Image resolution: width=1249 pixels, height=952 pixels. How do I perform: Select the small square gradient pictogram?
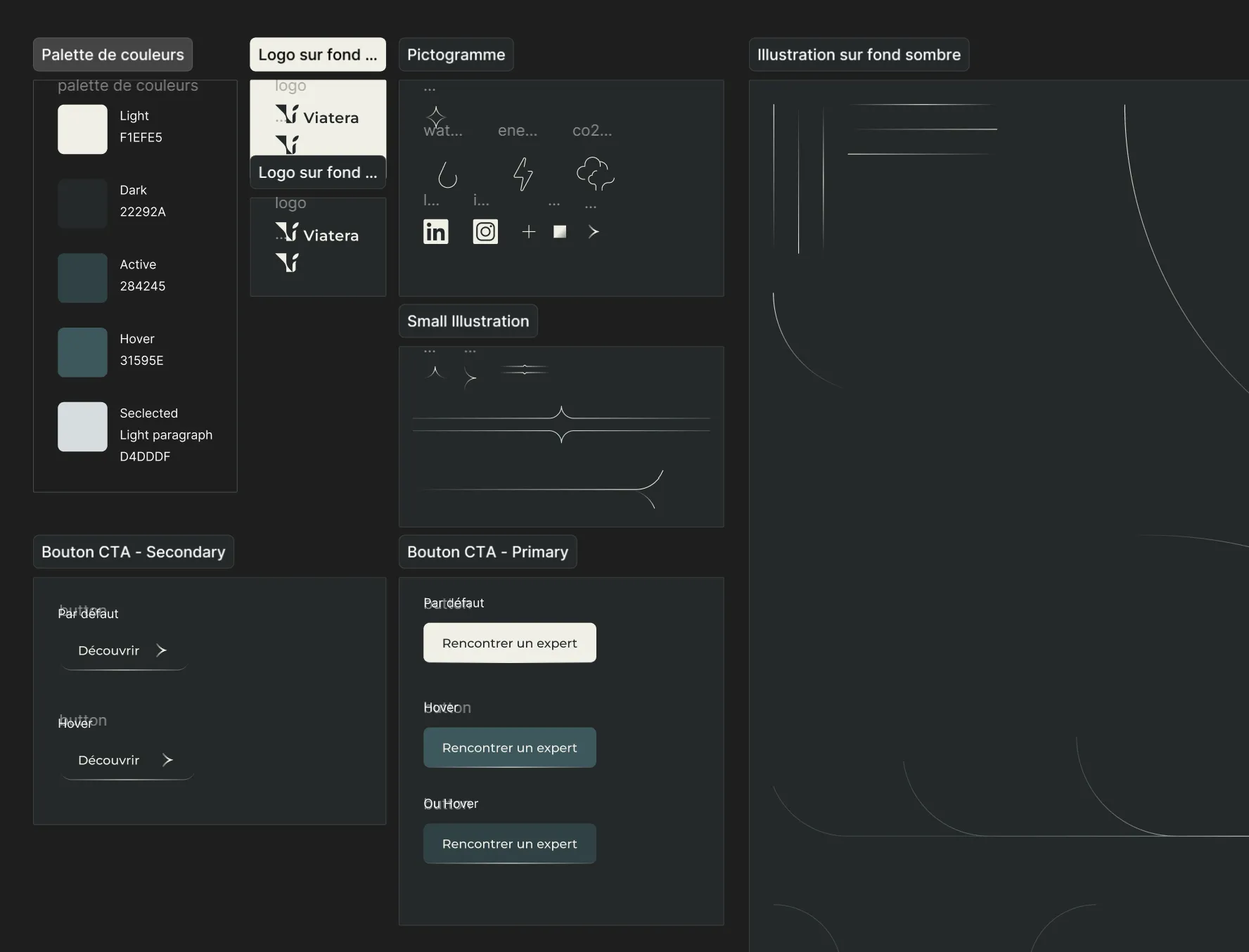tap(560, 231)
